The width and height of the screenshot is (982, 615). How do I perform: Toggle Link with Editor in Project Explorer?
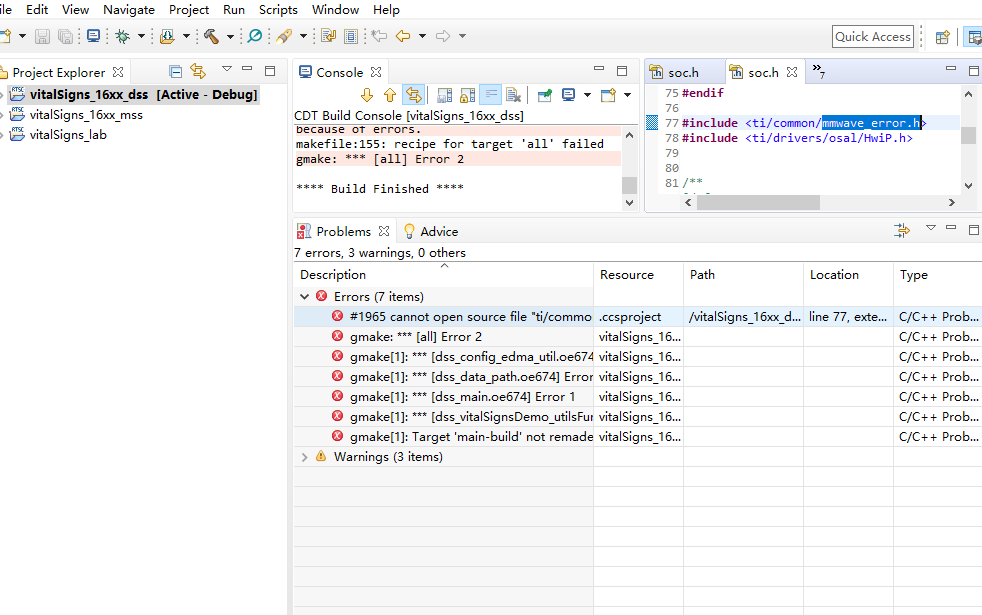click(x=198, y=71)
